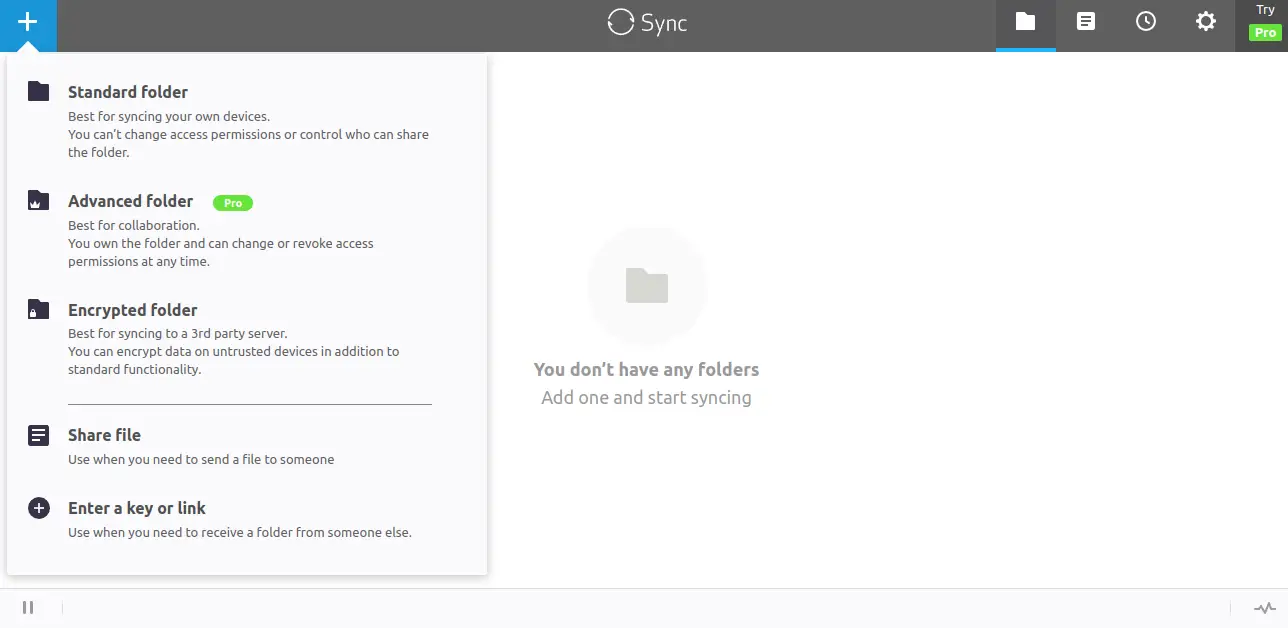Open the Folders tab icon
1288x628 pixels.
pyautogui.click(x=1025, y=22)
